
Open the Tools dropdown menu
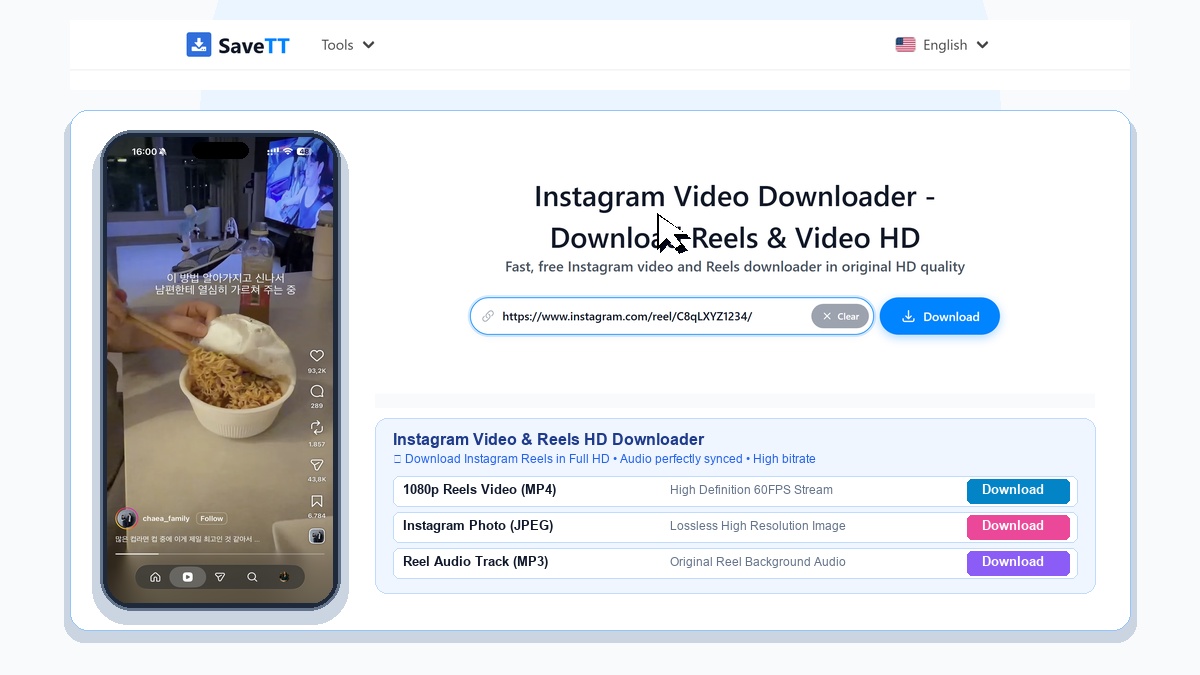click(x=347, y=45)
